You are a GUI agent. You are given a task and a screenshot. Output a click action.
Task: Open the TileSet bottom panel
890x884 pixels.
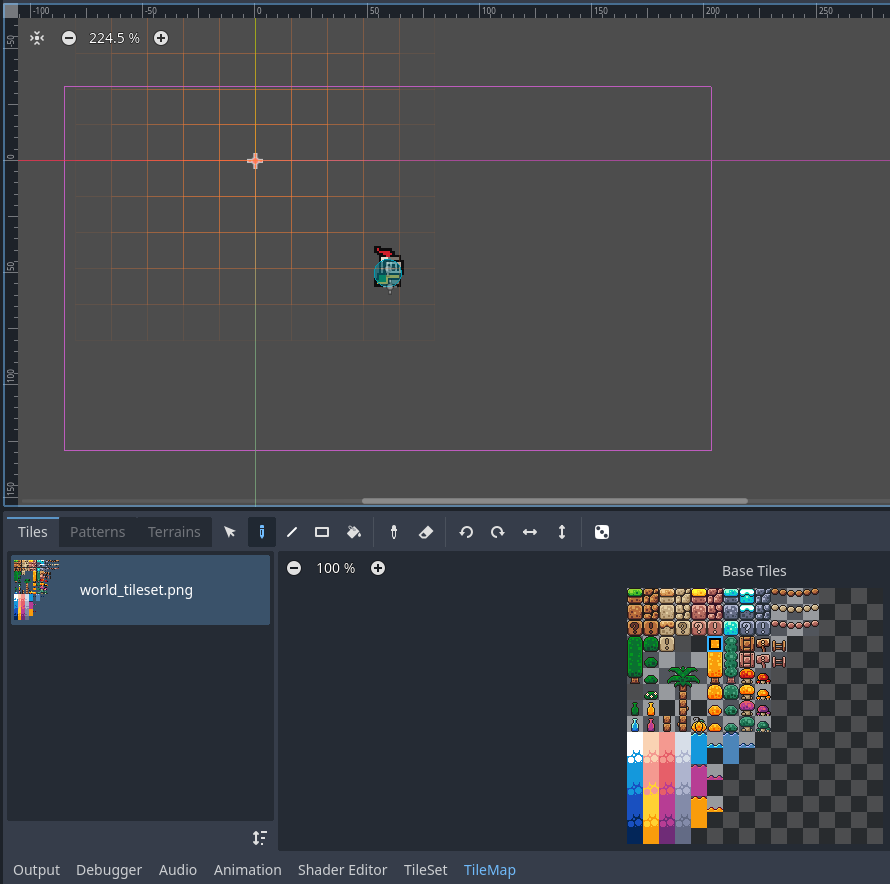pos(425,870)
